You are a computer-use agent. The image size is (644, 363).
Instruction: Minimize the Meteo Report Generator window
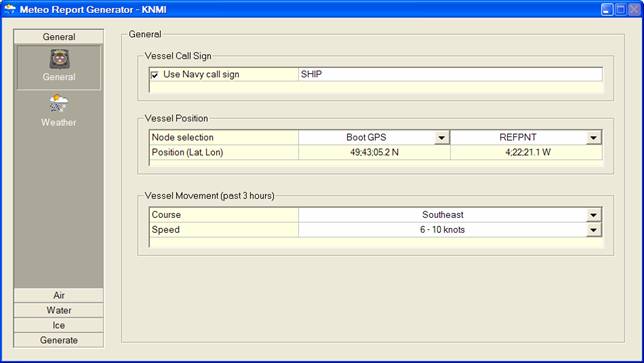coord(607,9)
